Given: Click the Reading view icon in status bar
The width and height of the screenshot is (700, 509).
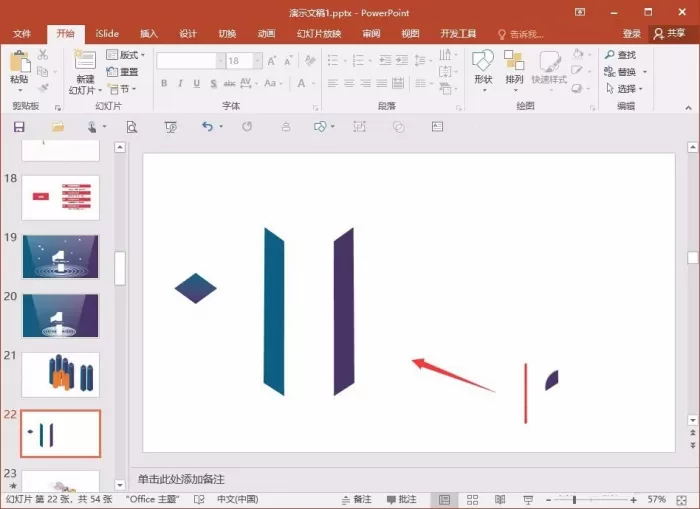Looking at the screenshot, I should tap(500, 500).
